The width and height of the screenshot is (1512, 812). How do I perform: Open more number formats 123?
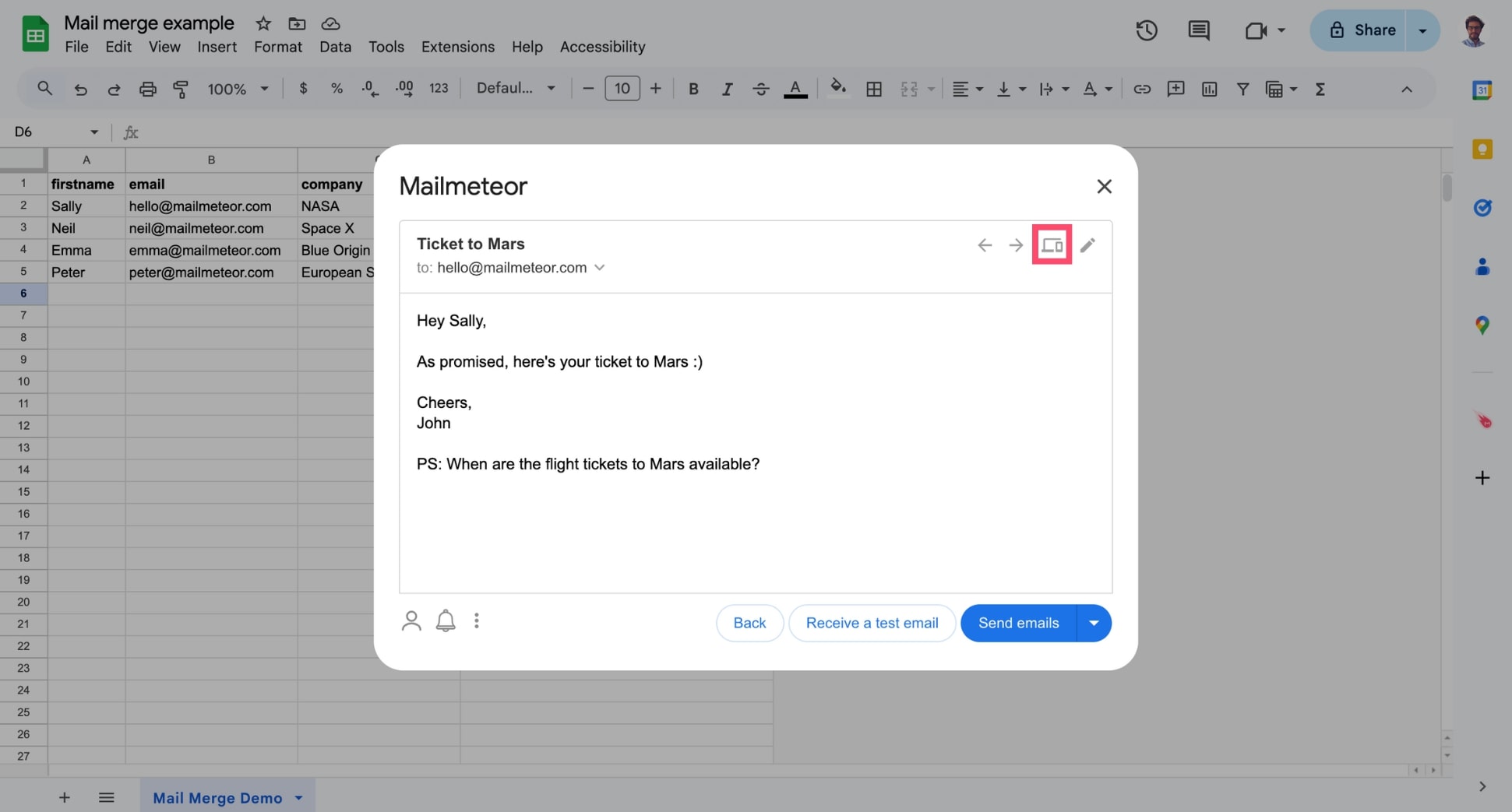click(439, 89)
